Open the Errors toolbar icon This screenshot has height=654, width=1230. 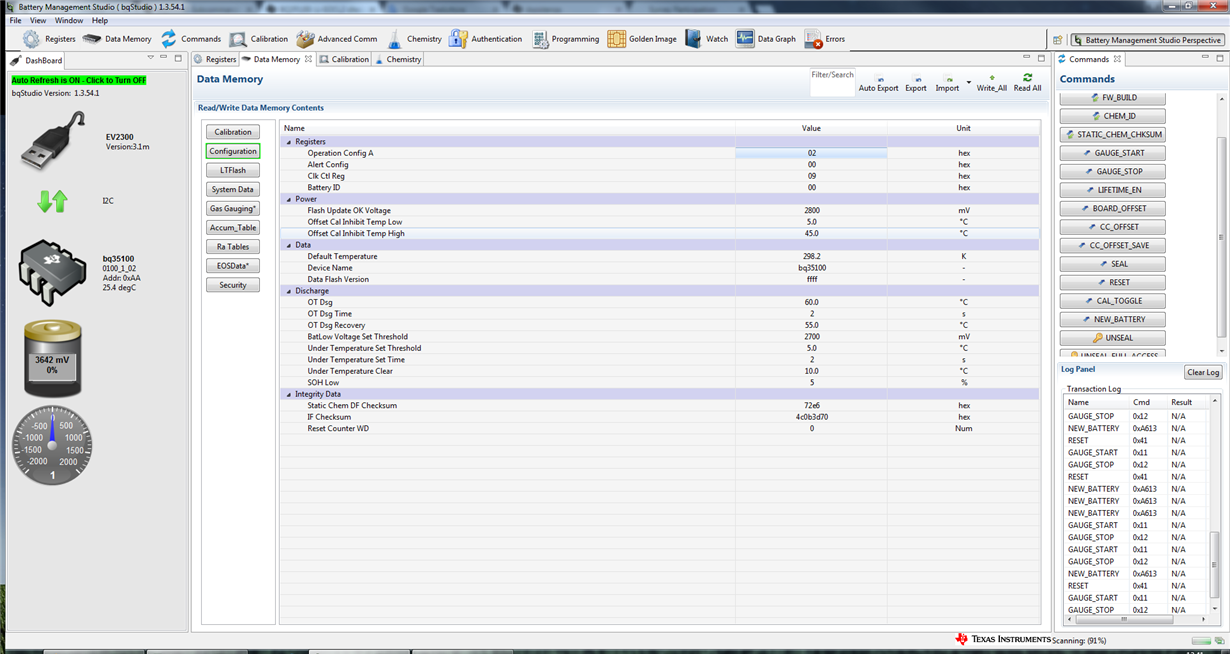click(813, 39)
